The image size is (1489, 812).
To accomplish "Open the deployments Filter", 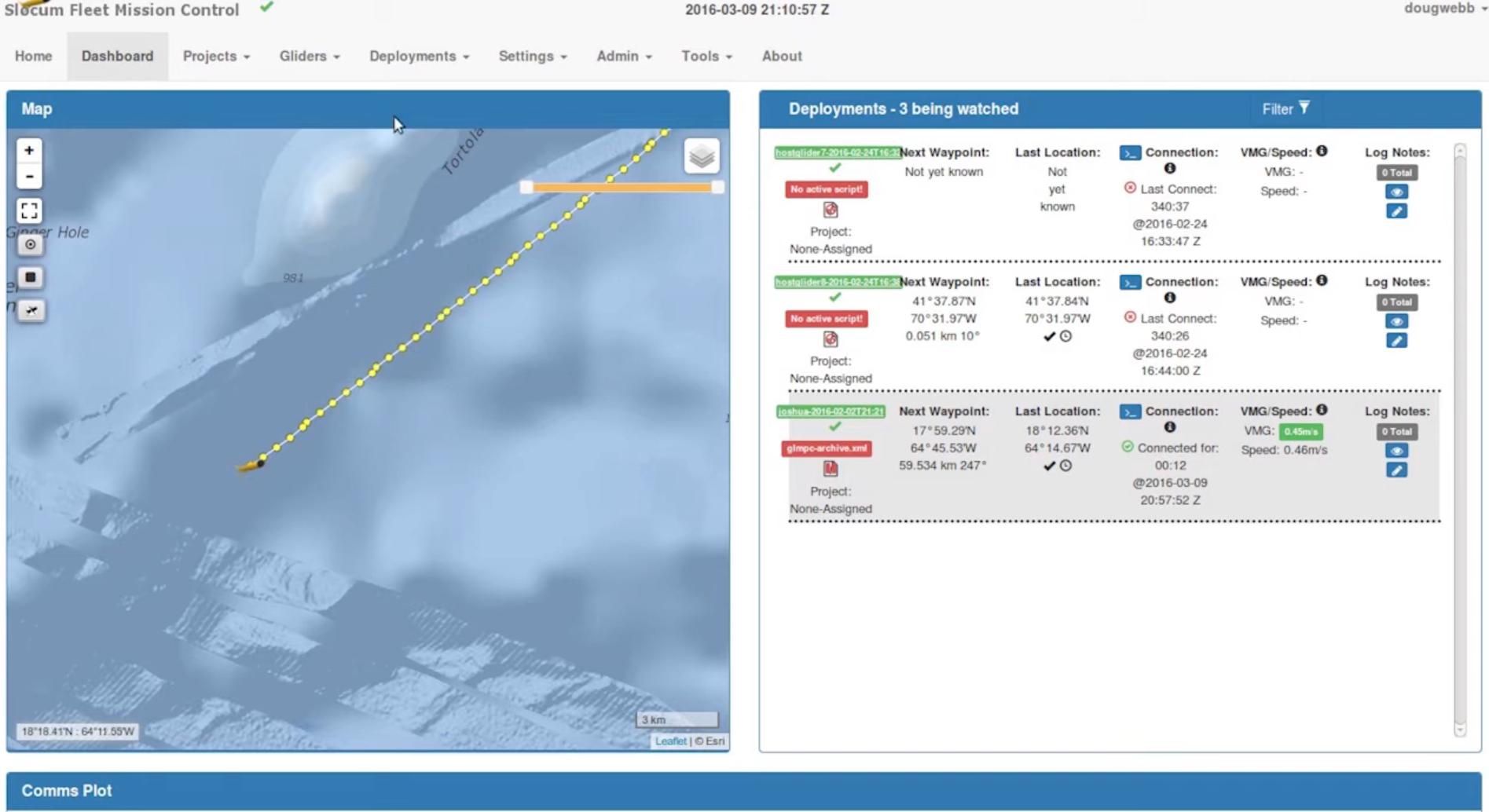I will pyautogui.click(x=1285, y=109).
